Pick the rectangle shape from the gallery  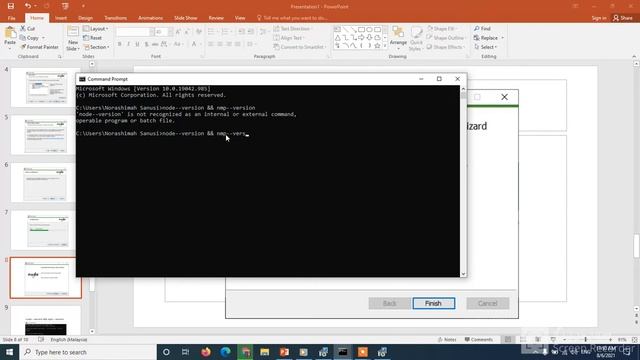[361, 29]
